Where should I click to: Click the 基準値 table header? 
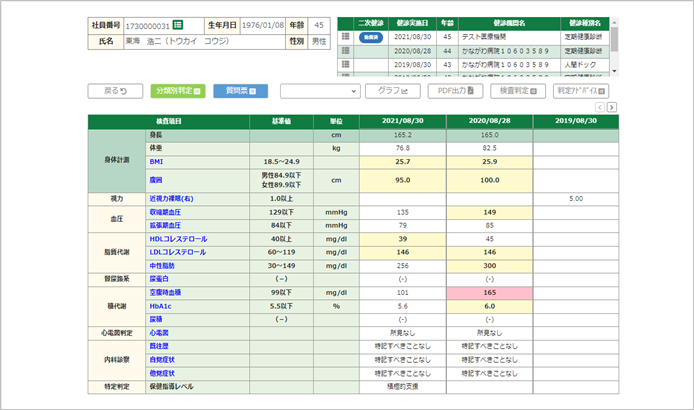click(x=281, y=121)
